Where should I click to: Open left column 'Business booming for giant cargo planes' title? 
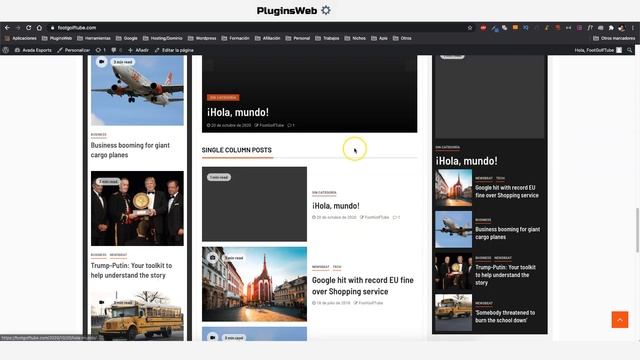130,150
